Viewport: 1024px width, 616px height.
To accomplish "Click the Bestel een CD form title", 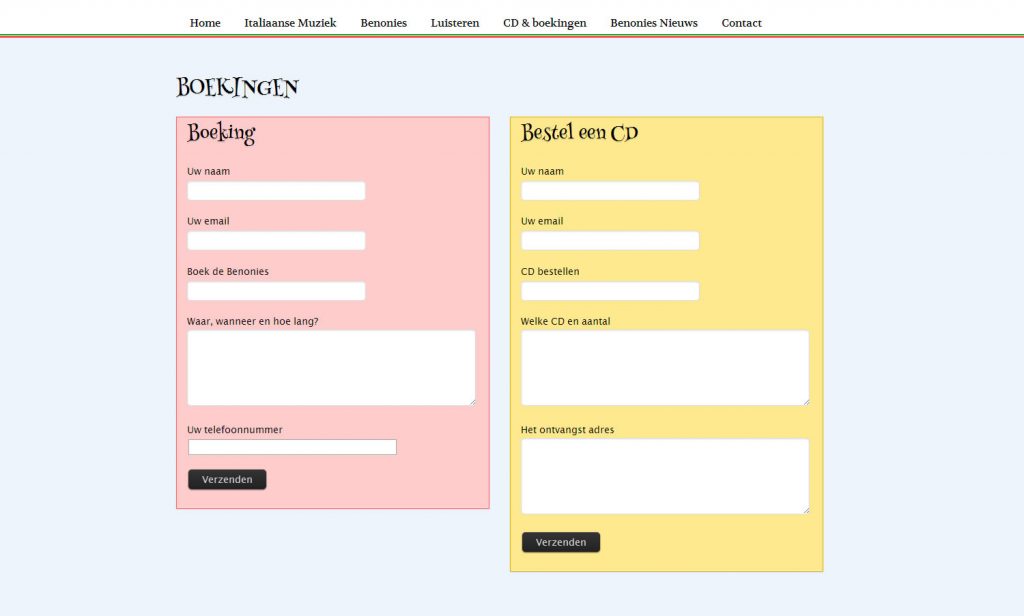I will tap(579, 133).
